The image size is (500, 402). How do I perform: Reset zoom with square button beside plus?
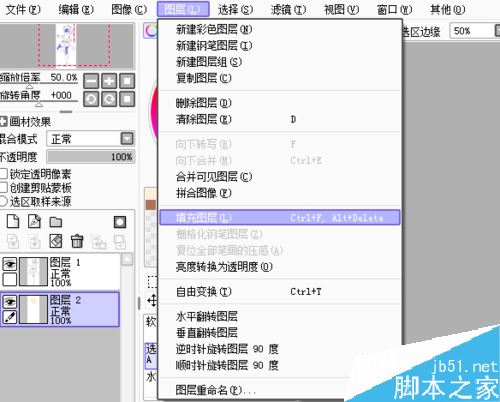(x=127, y=81)
